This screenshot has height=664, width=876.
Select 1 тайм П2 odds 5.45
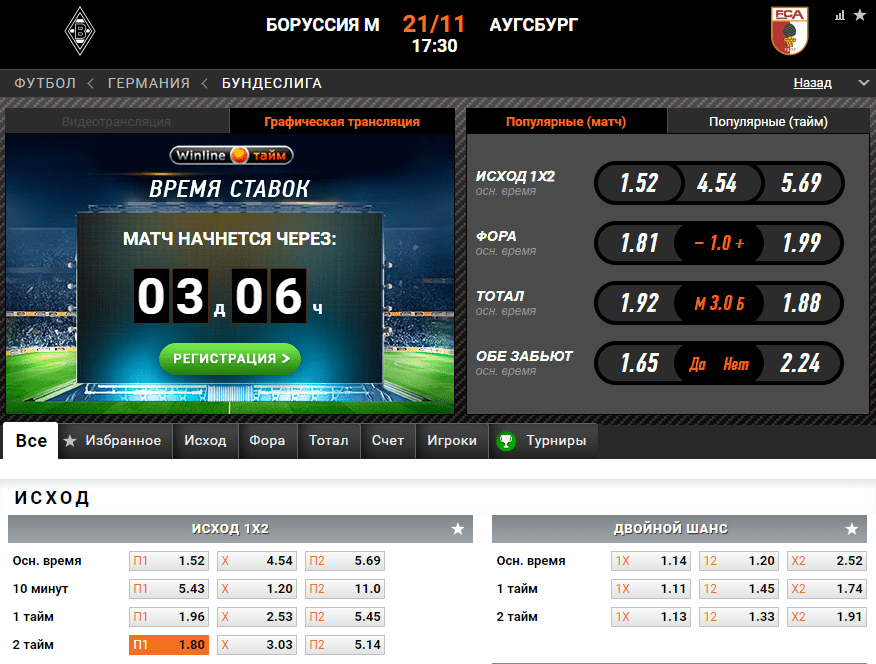point(345,617)
